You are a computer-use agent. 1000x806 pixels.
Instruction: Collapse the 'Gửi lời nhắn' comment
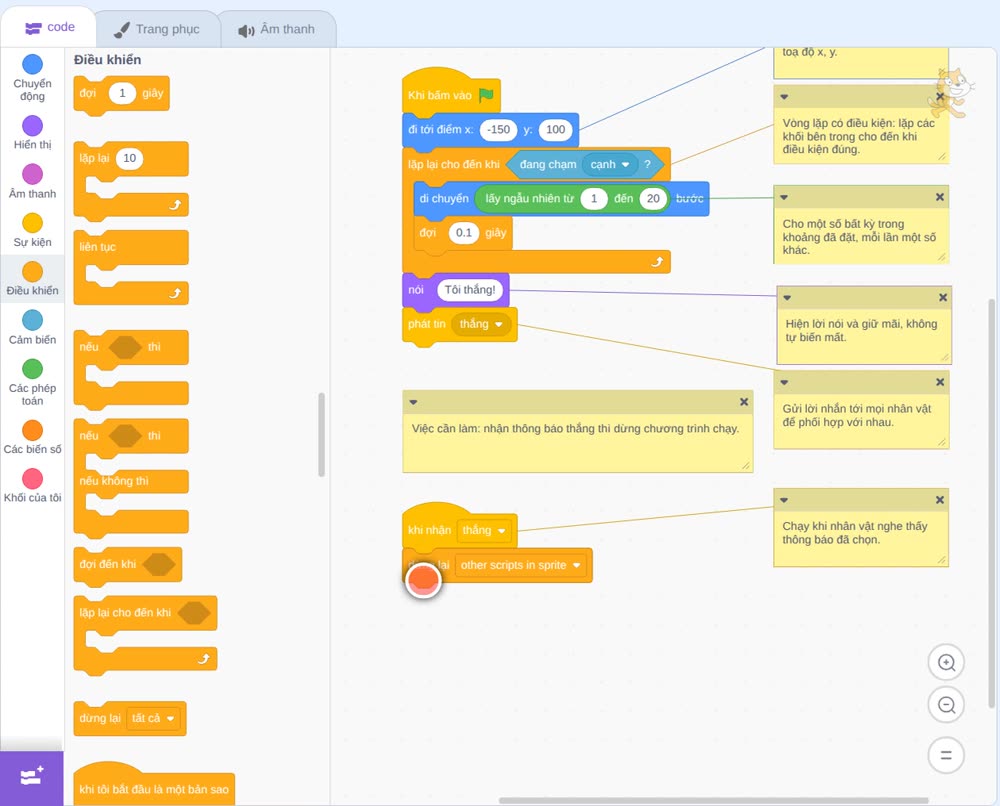click(784, 382)
